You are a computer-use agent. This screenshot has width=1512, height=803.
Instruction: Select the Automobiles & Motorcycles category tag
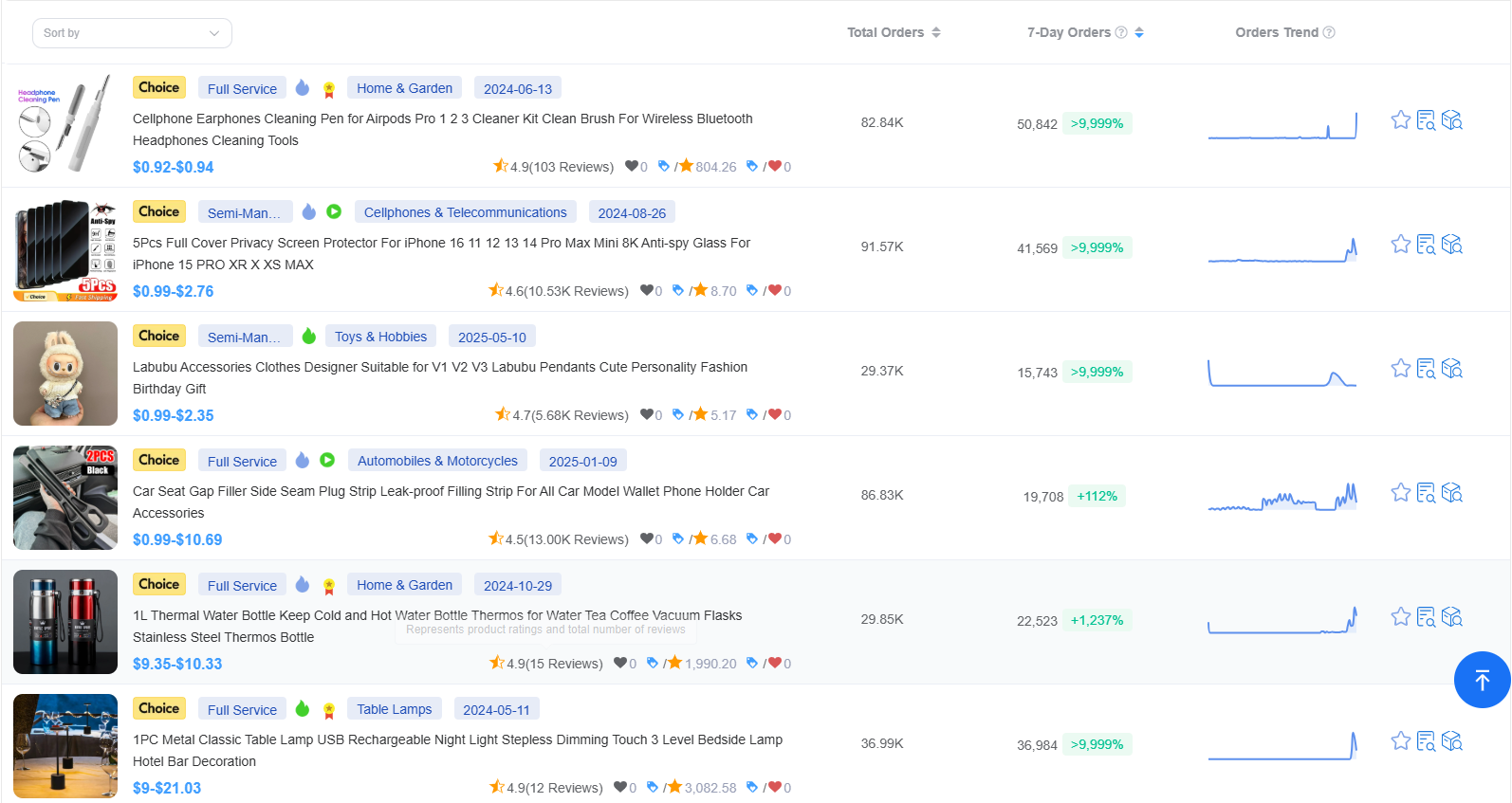(x=437, y=461)
